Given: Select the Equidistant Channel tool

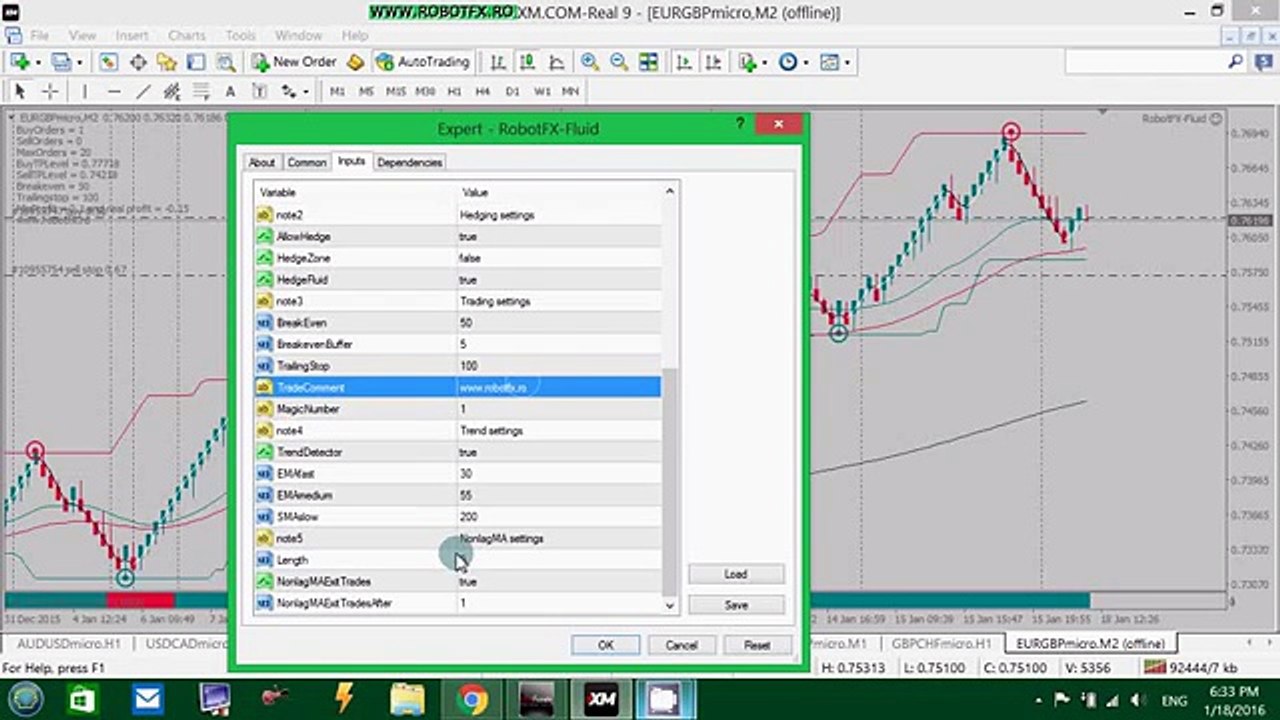Looking at the screenshot, I should click(172, 91).
